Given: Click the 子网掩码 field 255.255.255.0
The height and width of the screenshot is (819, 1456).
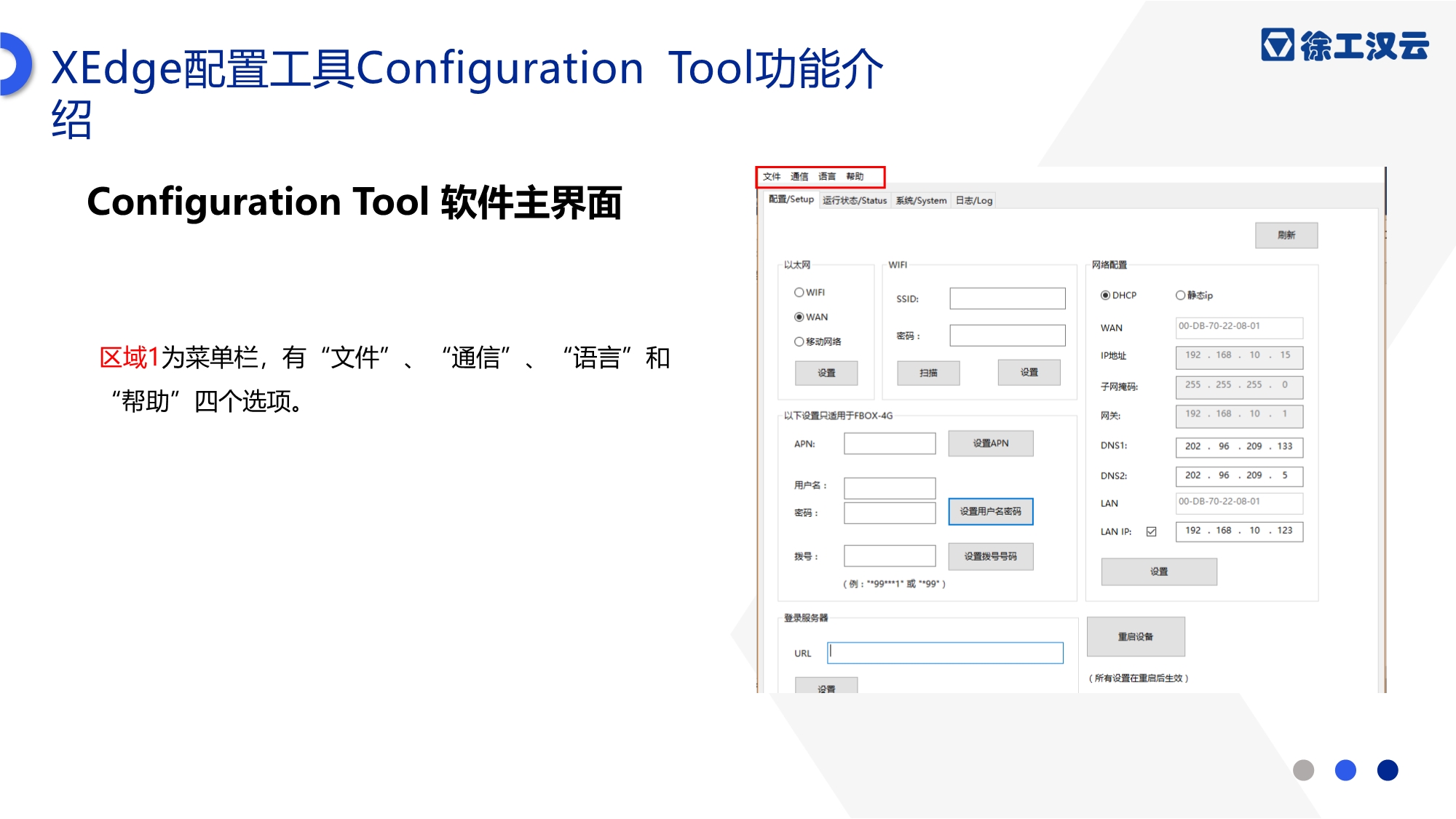Looking at the screenshot, I should [x=1239, y=387].
